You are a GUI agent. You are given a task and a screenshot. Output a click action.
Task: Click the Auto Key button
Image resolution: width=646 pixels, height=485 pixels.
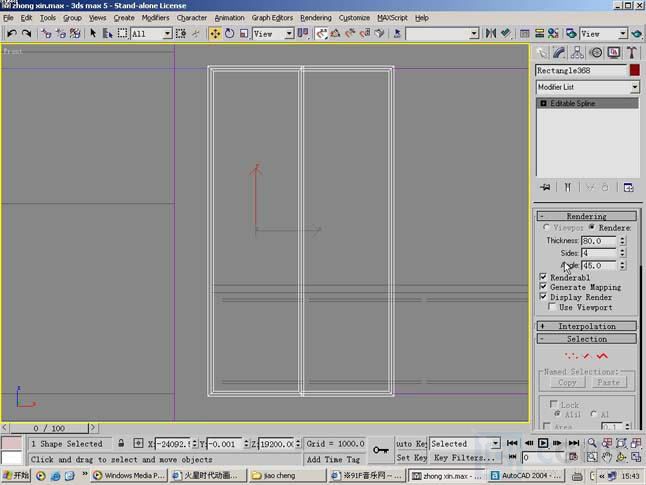[x=411, y=443]
